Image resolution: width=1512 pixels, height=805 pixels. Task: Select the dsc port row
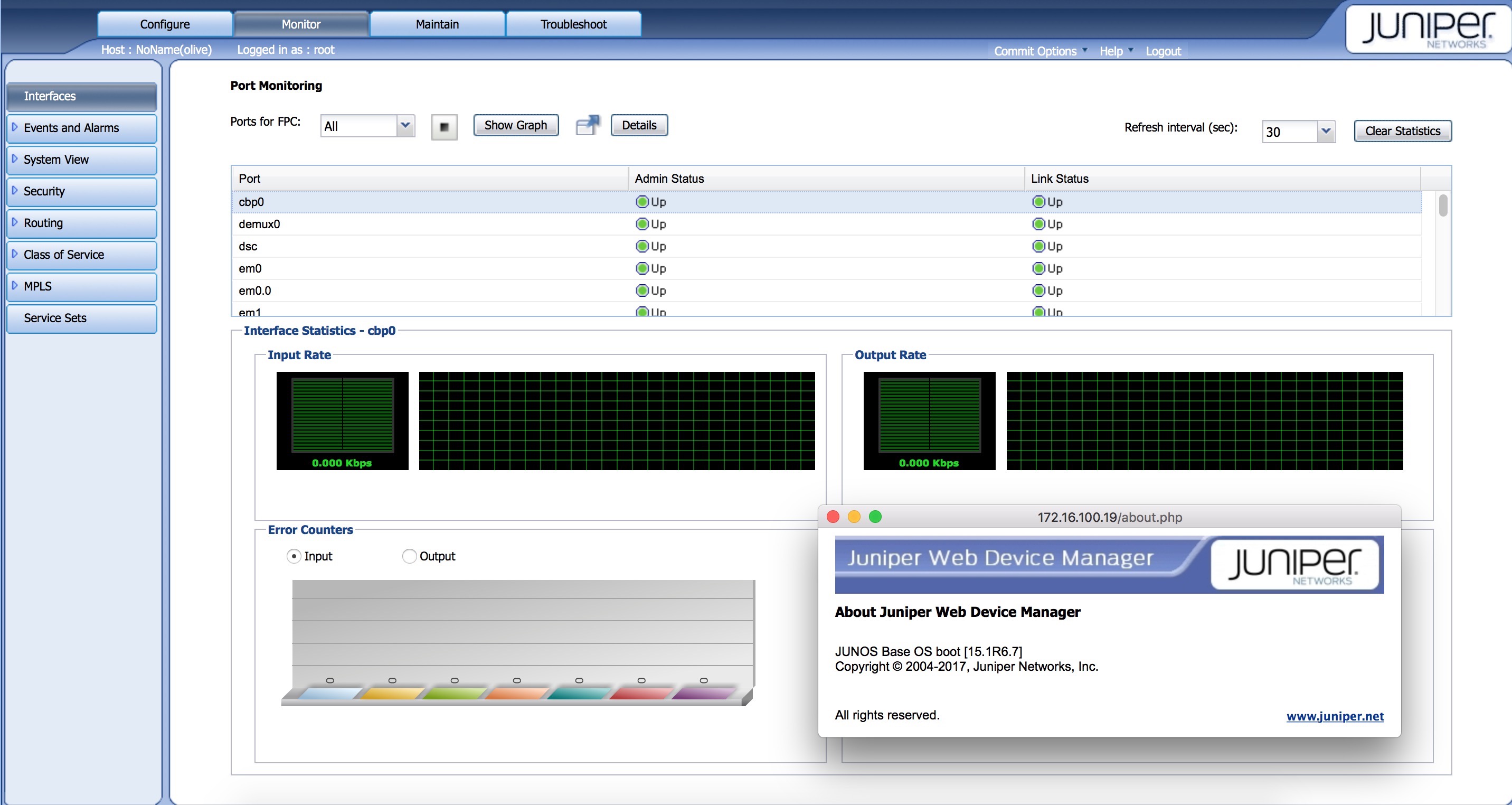826,247
